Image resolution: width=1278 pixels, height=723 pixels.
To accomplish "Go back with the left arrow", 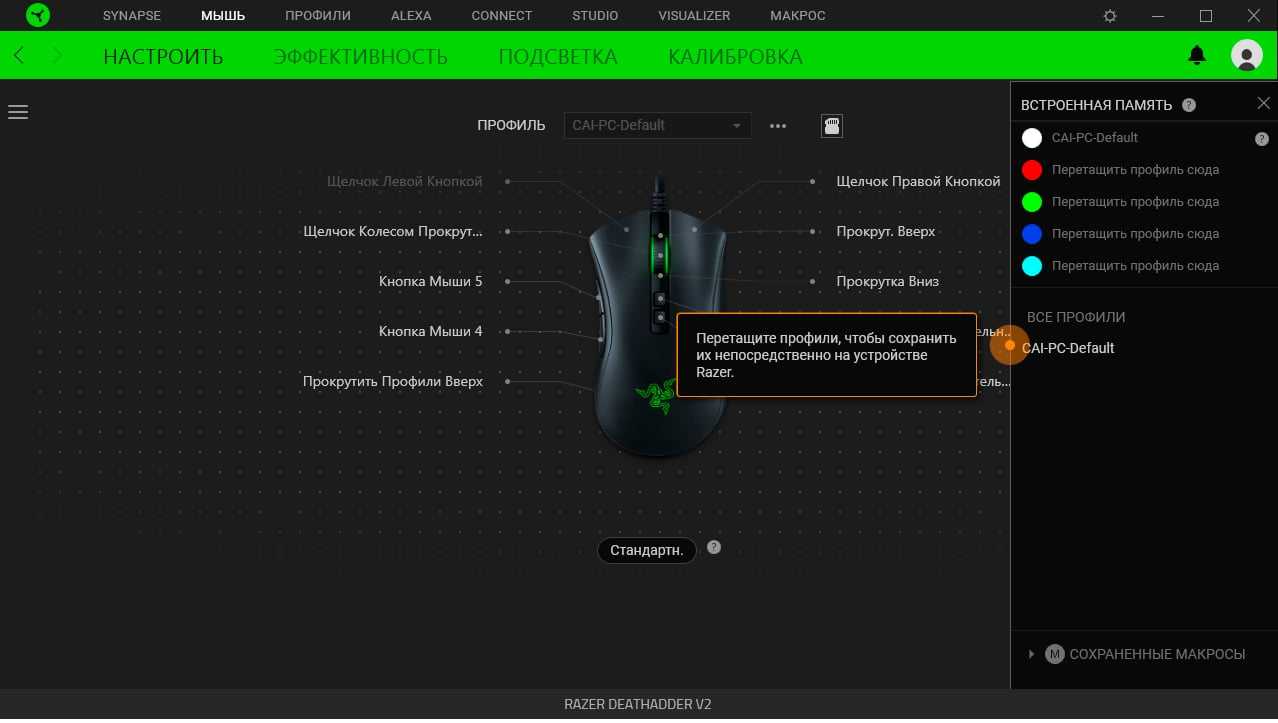I will [x=21, y=56].
